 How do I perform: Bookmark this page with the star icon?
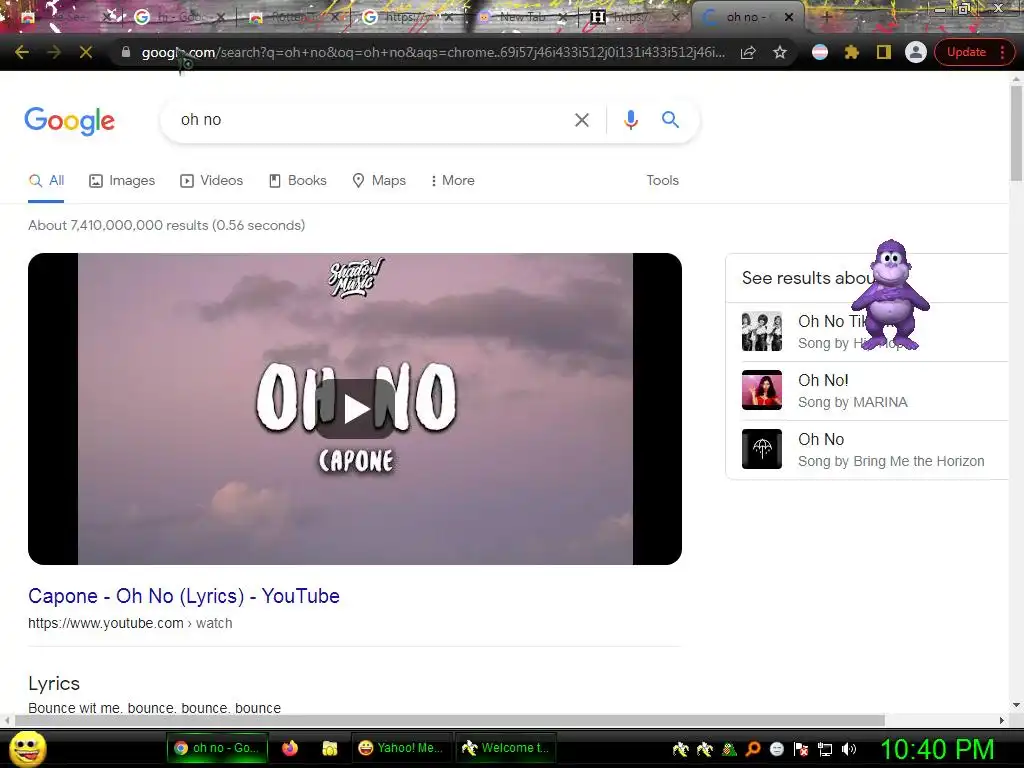(780, 52)
